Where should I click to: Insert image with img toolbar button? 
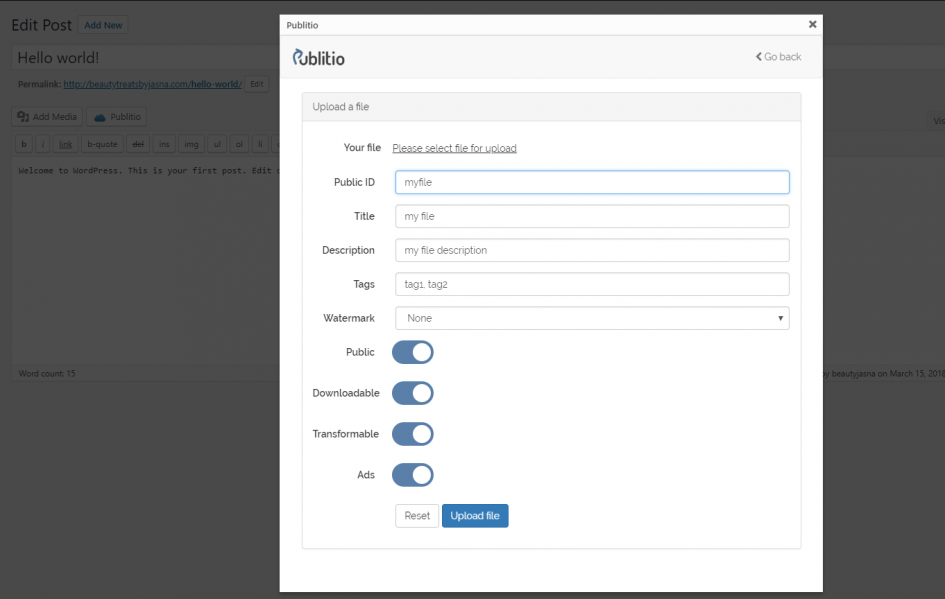[x=191, y=144]
